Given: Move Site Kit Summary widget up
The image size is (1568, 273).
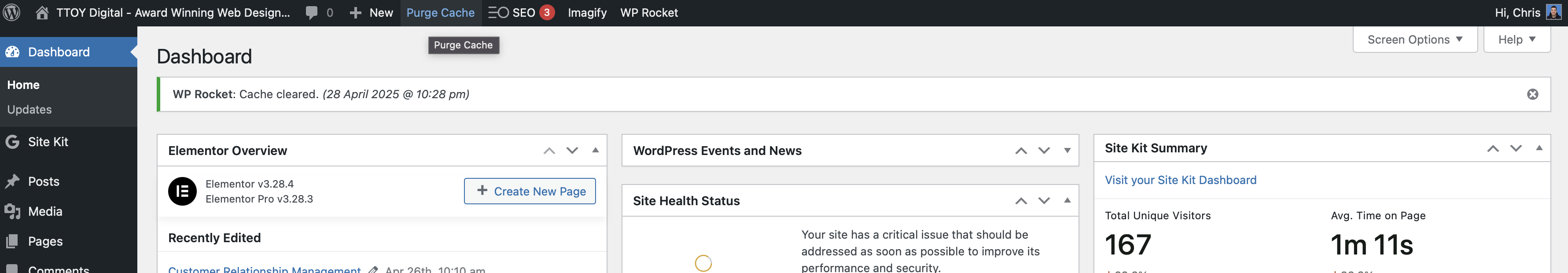Looking at the screenshot, I should 1493,148.
